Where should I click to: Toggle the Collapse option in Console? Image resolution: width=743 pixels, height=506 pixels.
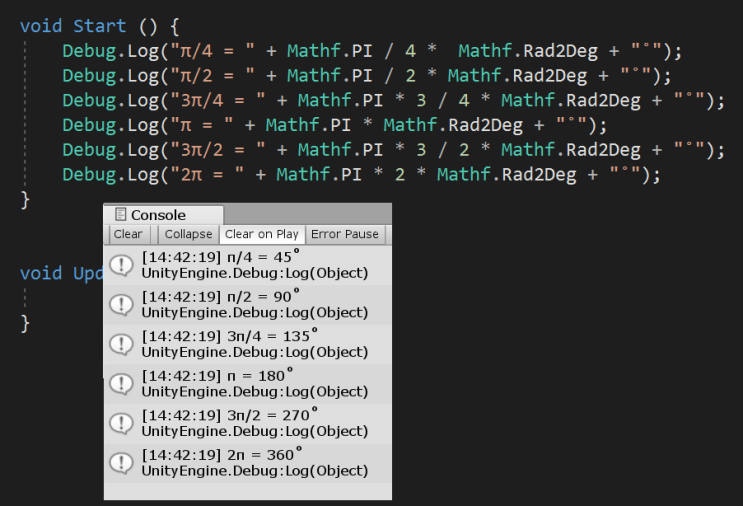188,234
